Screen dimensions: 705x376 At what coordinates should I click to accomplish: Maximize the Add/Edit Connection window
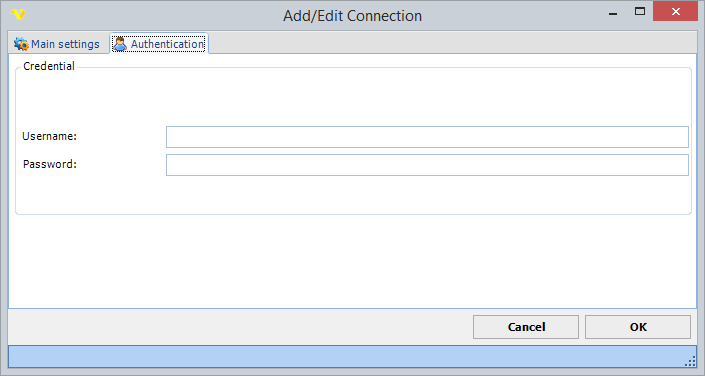click(x=640, y=12)
